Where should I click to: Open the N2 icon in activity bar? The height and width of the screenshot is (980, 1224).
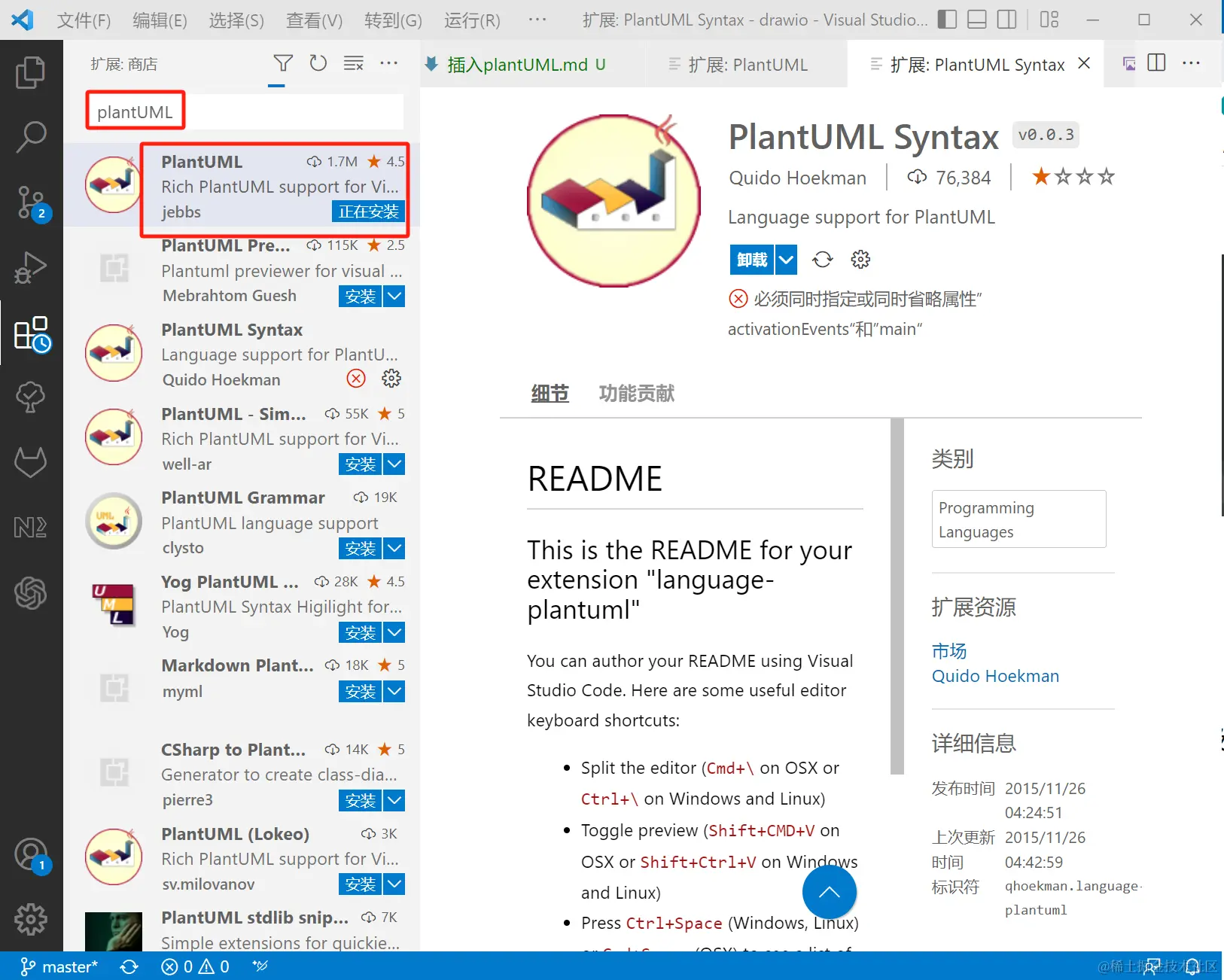31,527
